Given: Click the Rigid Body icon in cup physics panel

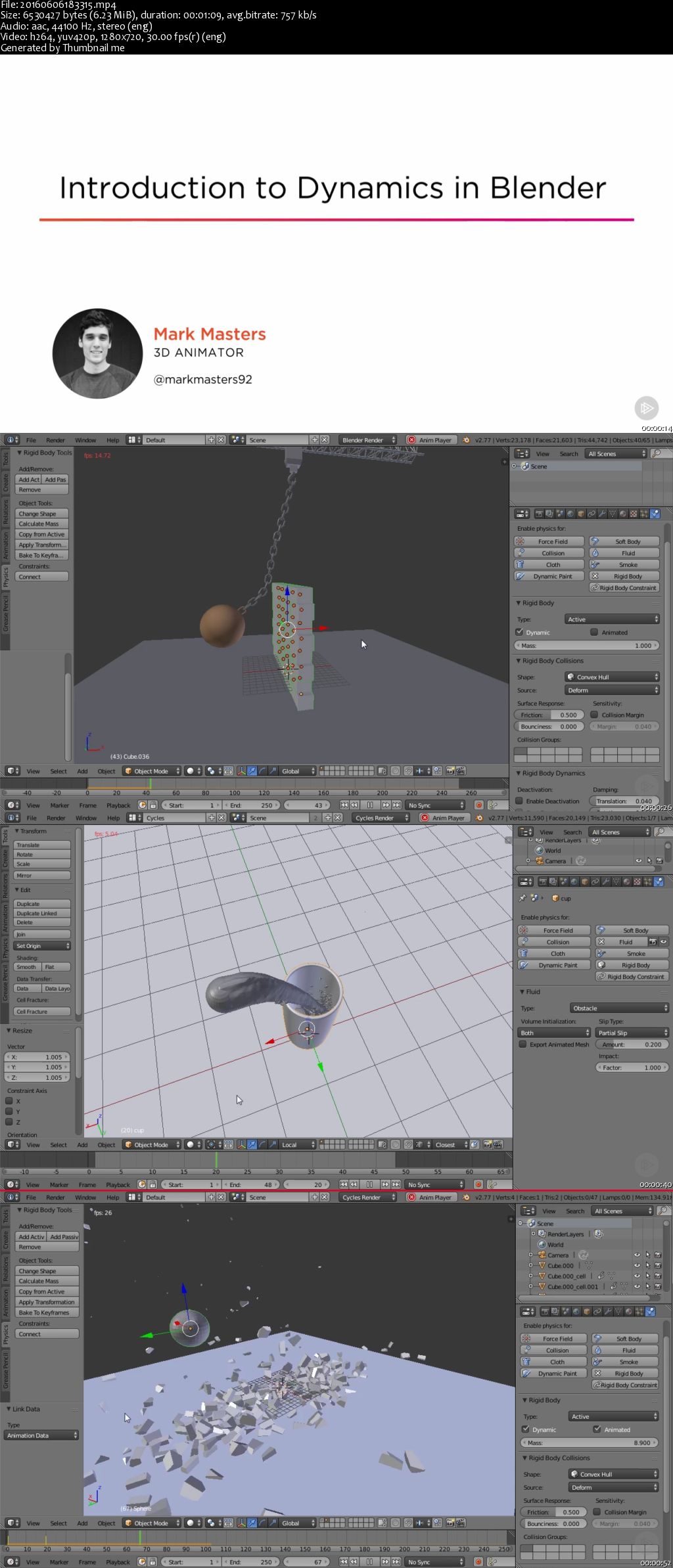Looking at the screenshot, I should (x=601, y=965).
